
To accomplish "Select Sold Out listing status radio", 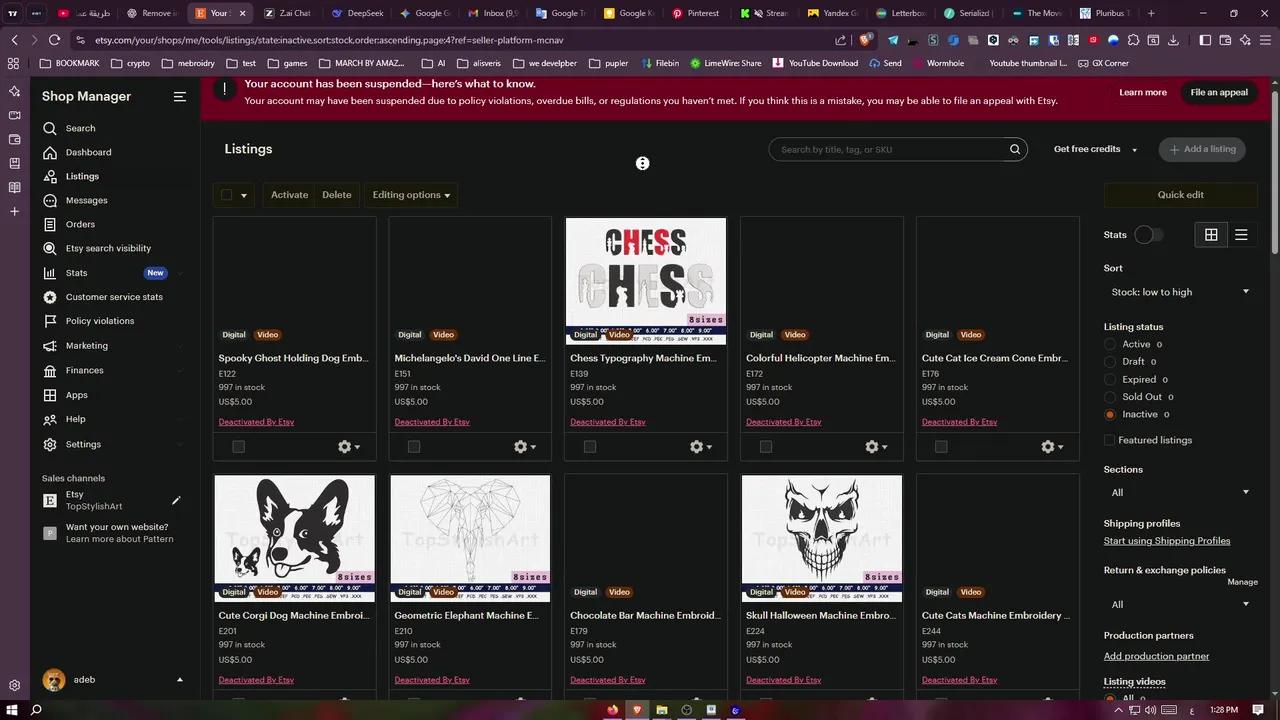I will tap(1110, 397).
